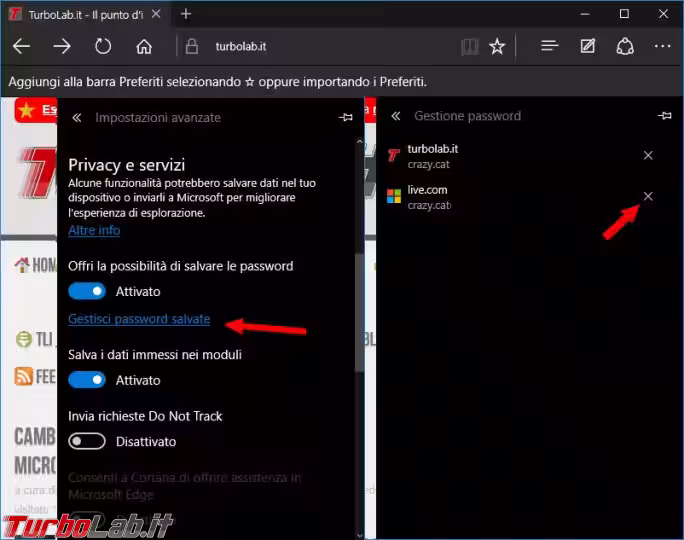Open Gestisci password salvate link
684x540 pixels.
pos(139,319)
